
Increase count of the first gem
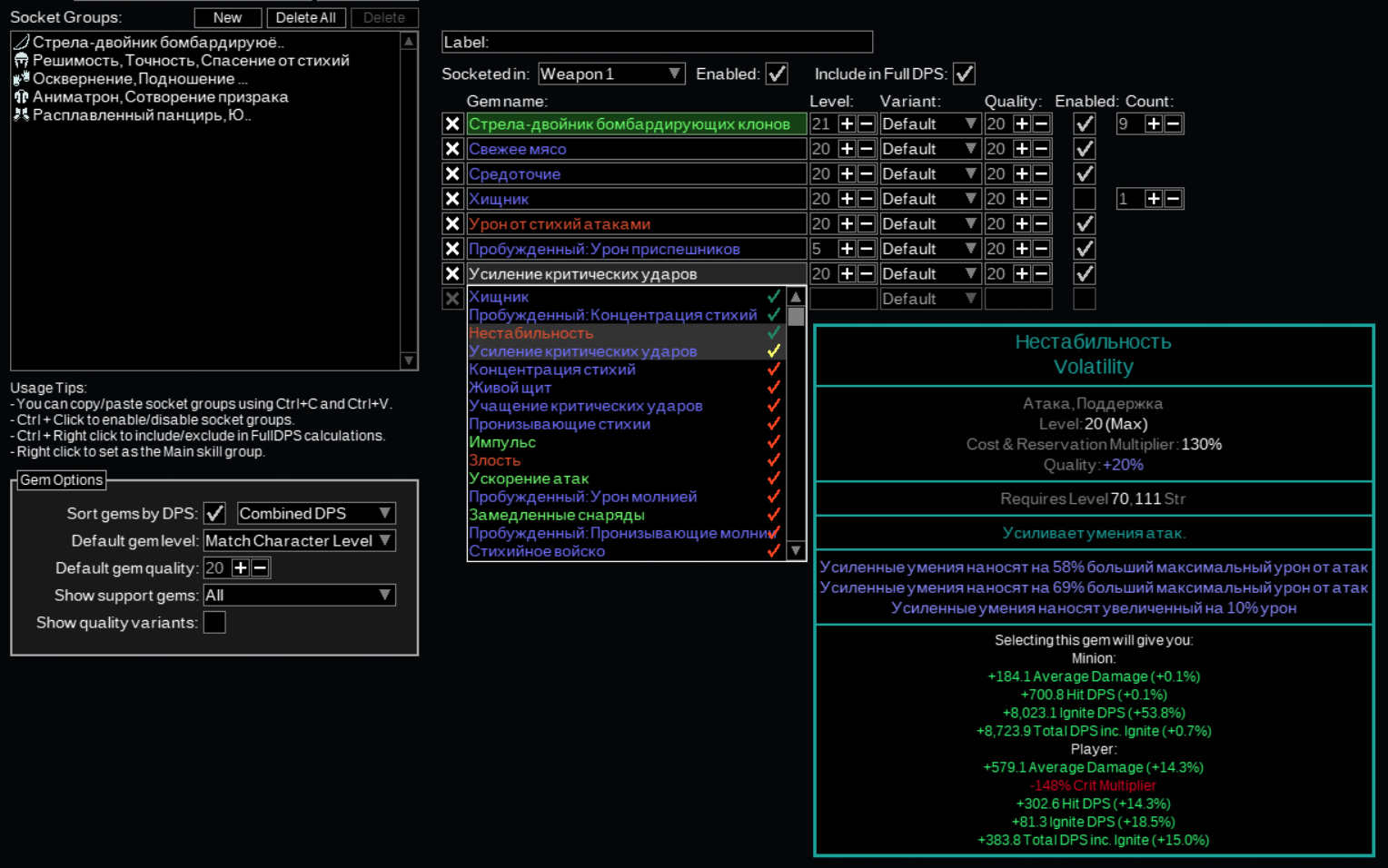click(x=1154, y=123)
